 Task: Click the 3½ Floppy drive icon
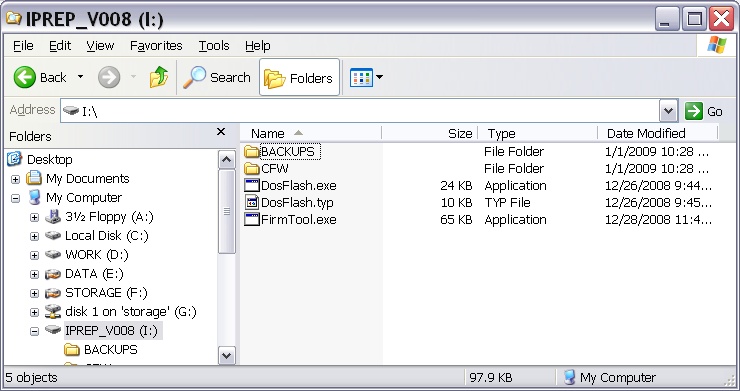coord(53,217)
